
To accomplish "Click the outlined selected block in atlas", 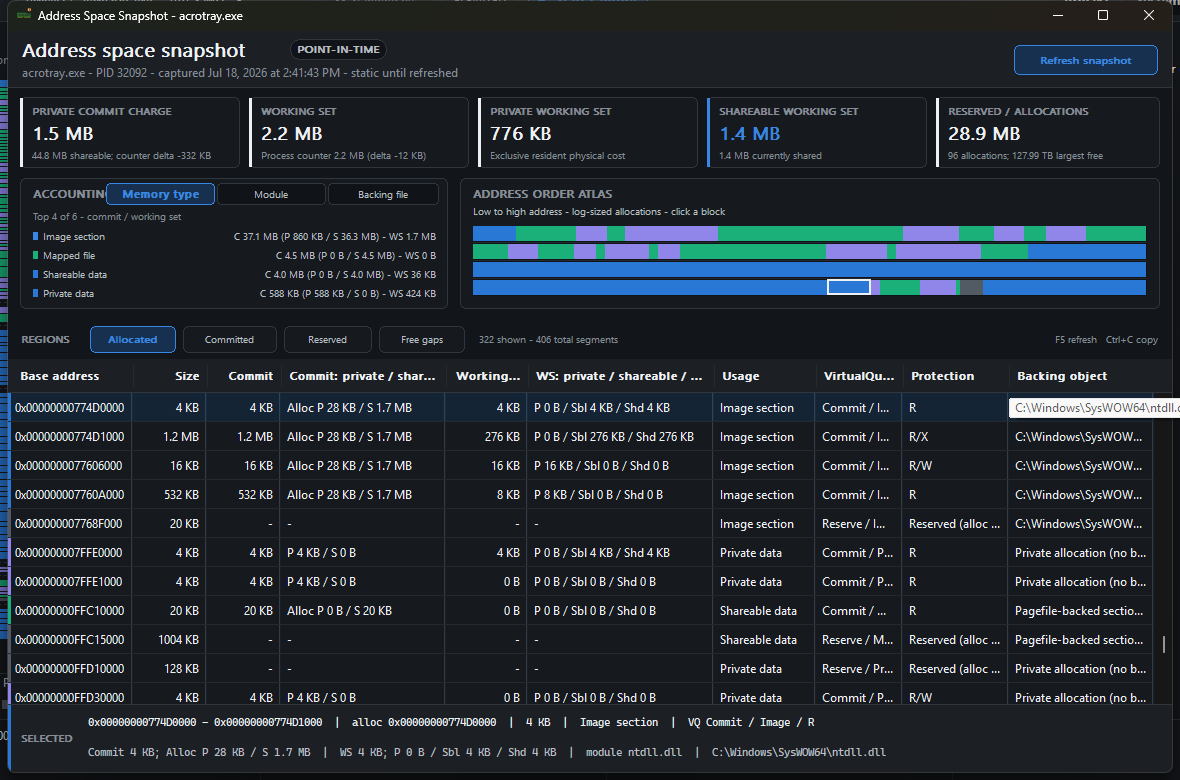I will pyautogui.click(x=849, y=287).
